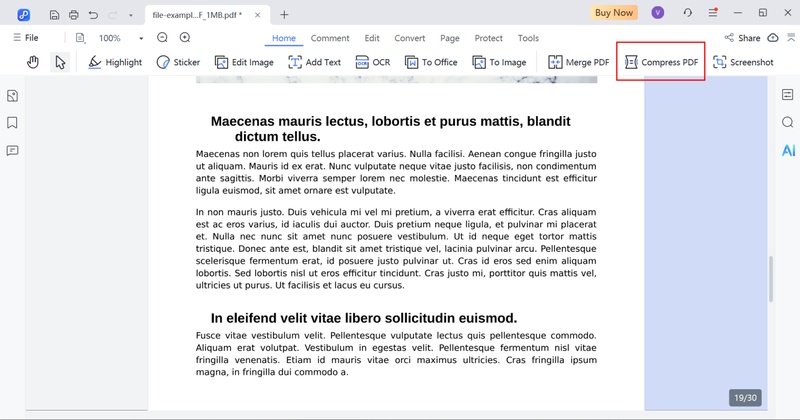This screenshot has width=800, height=420.
Task: Open the hamburger menu with notification dot
Action: pos(713,13)
